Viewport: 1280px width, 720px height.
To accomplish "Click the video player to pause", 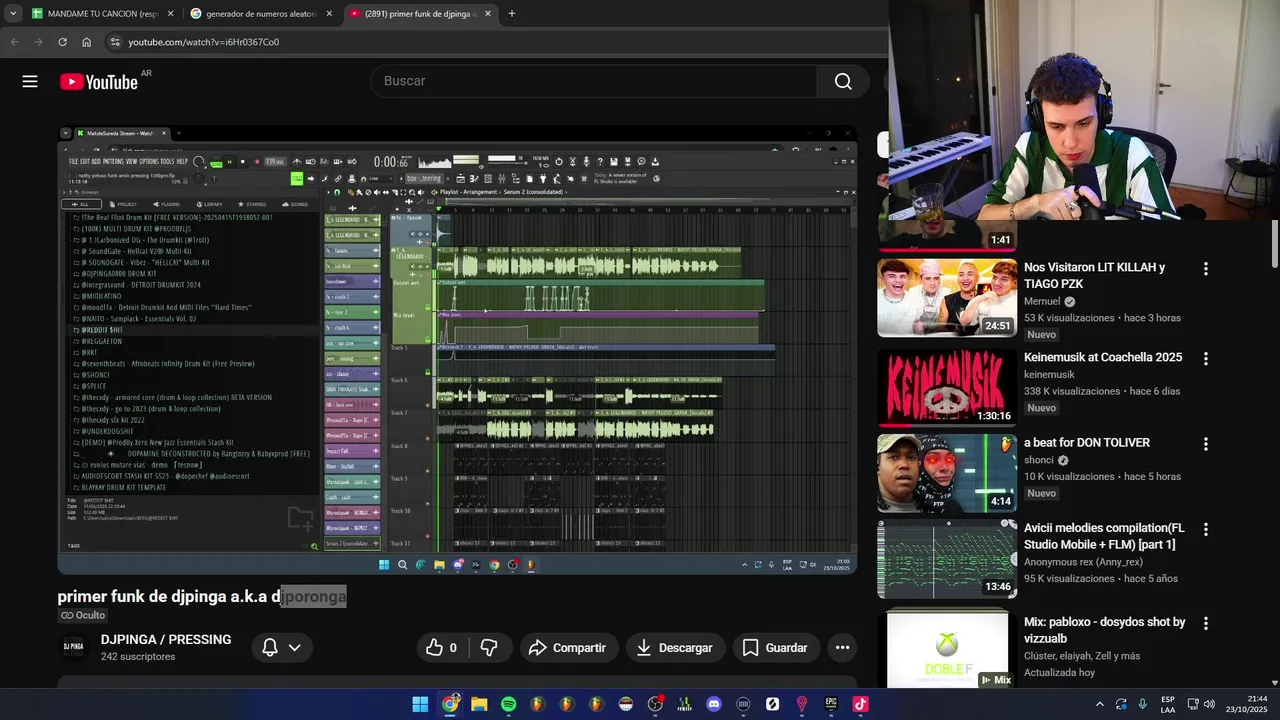I will (x=457, y=349).
